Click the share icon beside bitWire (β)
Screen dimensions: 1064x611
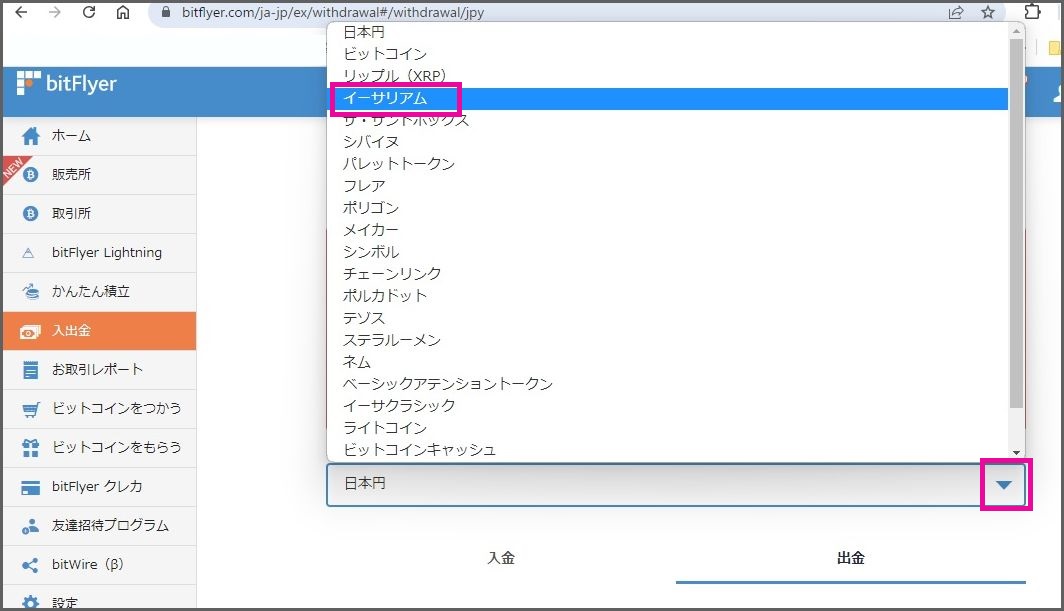(x=31, y=565)
